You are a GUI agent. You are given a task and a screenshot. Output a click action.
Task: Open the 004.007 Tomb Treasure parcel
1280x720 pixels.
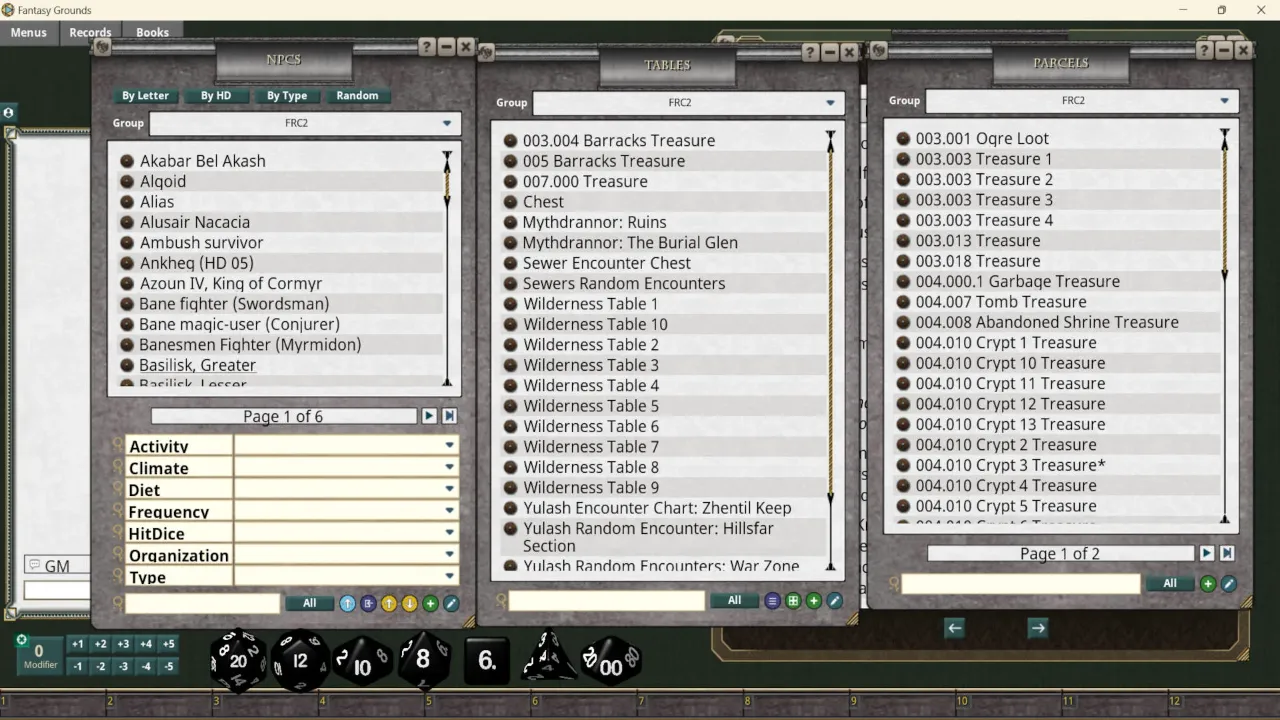pos(1001,302)
